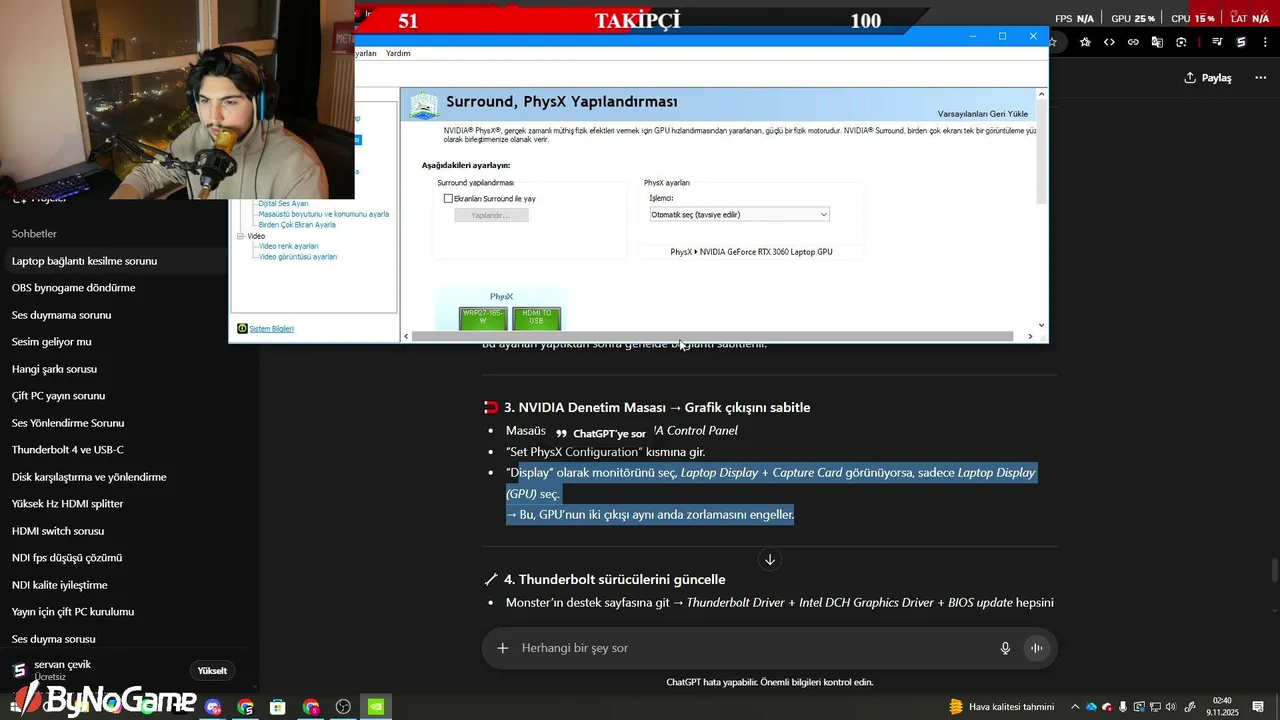Open chat NDI fps düşüşü çözümü
Viewport: 1280px width, 720px height.
pyautogui.click(x=67, y=558)
